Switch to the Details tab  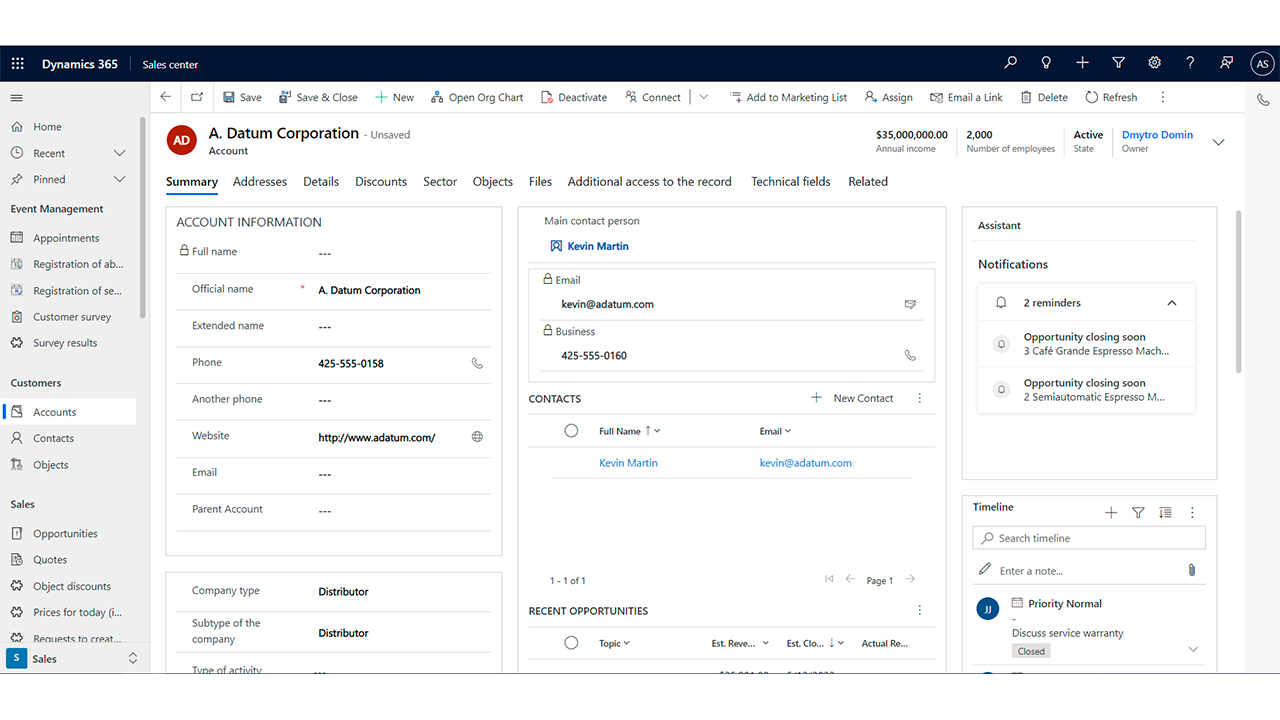click(x=321, y=182)
